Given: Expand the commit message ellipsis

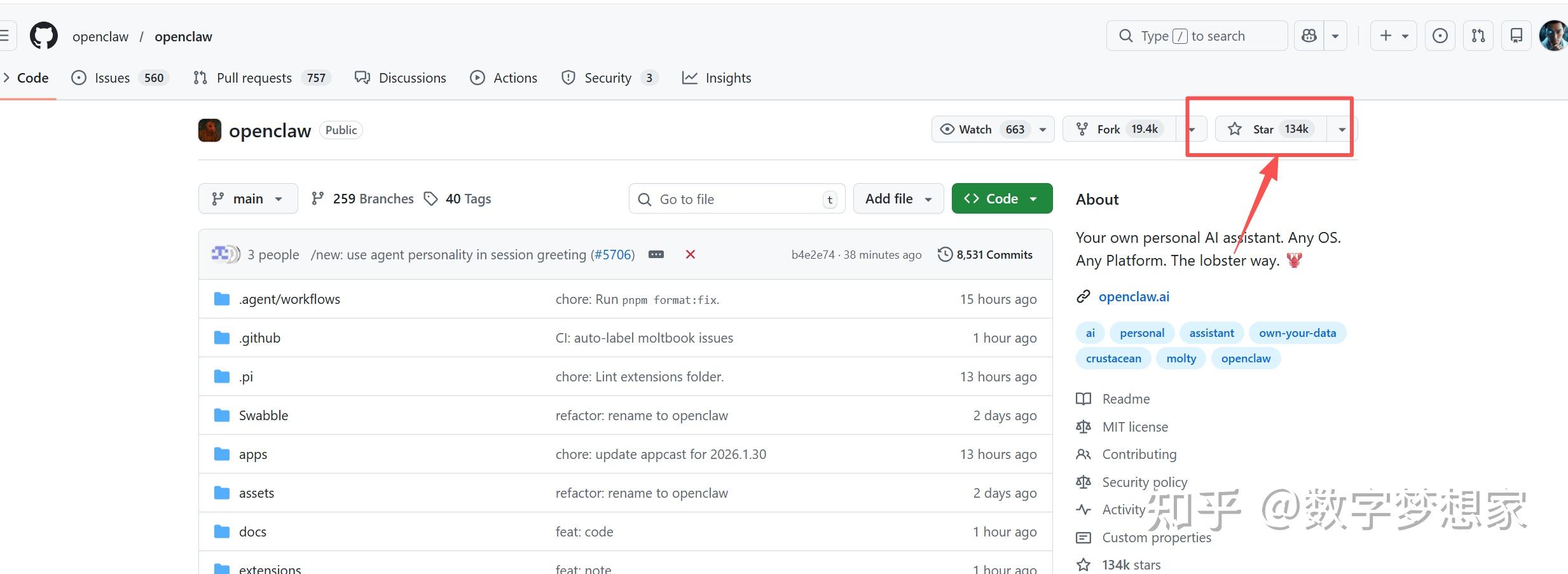Looking at the screenshot, I should tap(656, 254).
